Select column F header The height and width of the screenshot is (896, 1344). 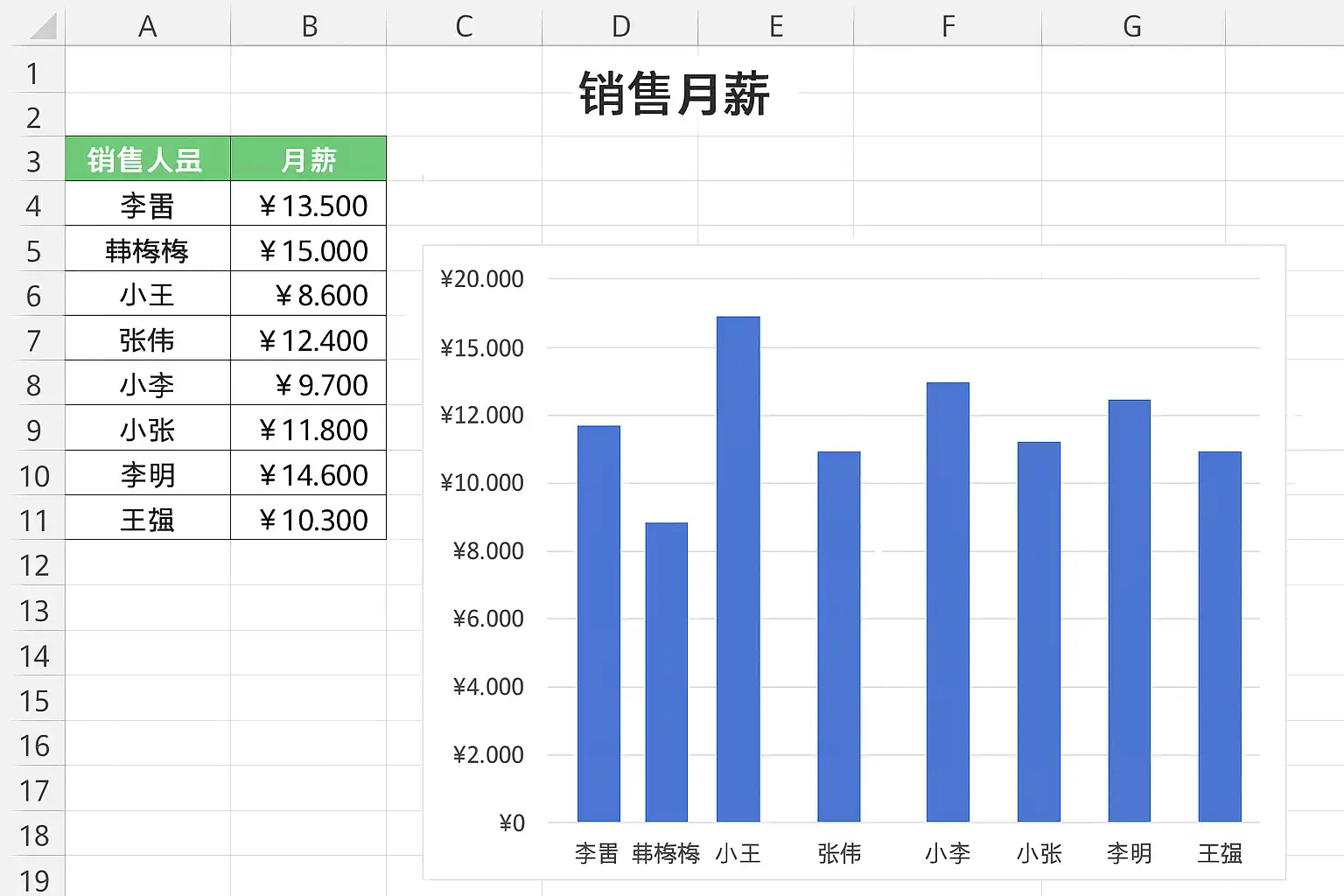click(948, 26)
